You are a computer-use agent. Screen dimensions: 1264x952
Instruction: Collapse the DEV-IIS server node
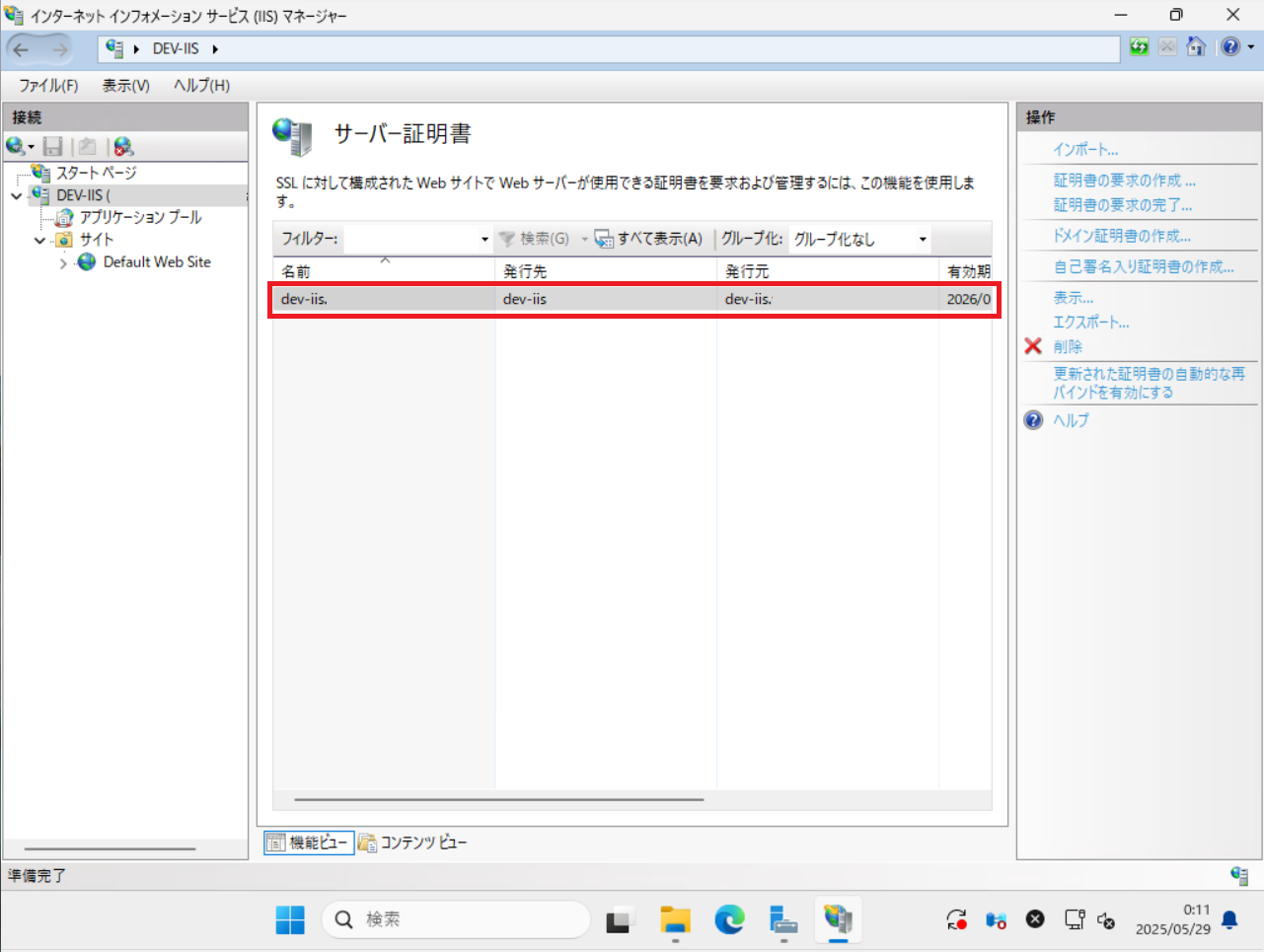[17, 195]
